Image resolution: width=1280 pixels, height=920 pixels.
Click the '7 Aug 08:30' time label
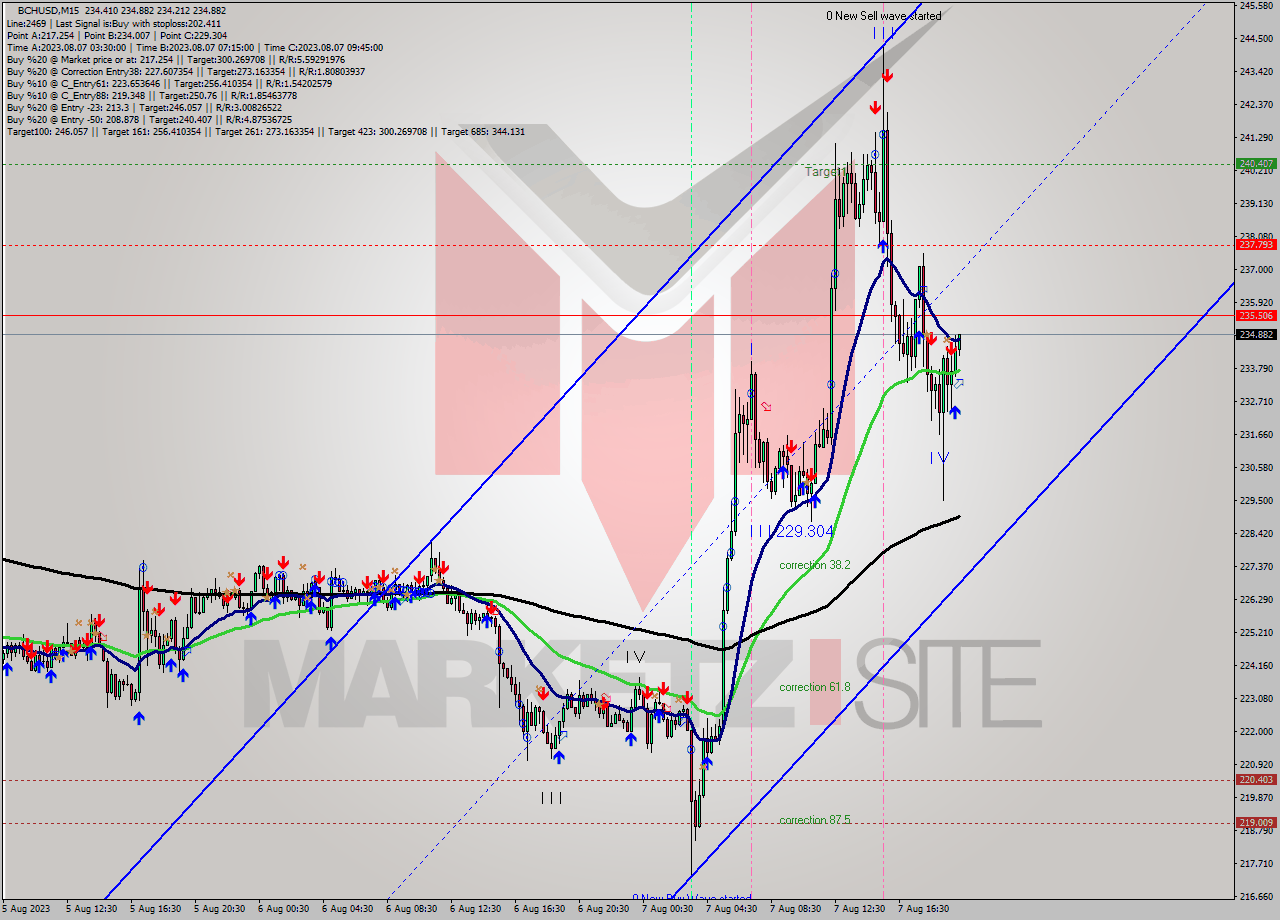coord(796,909)
